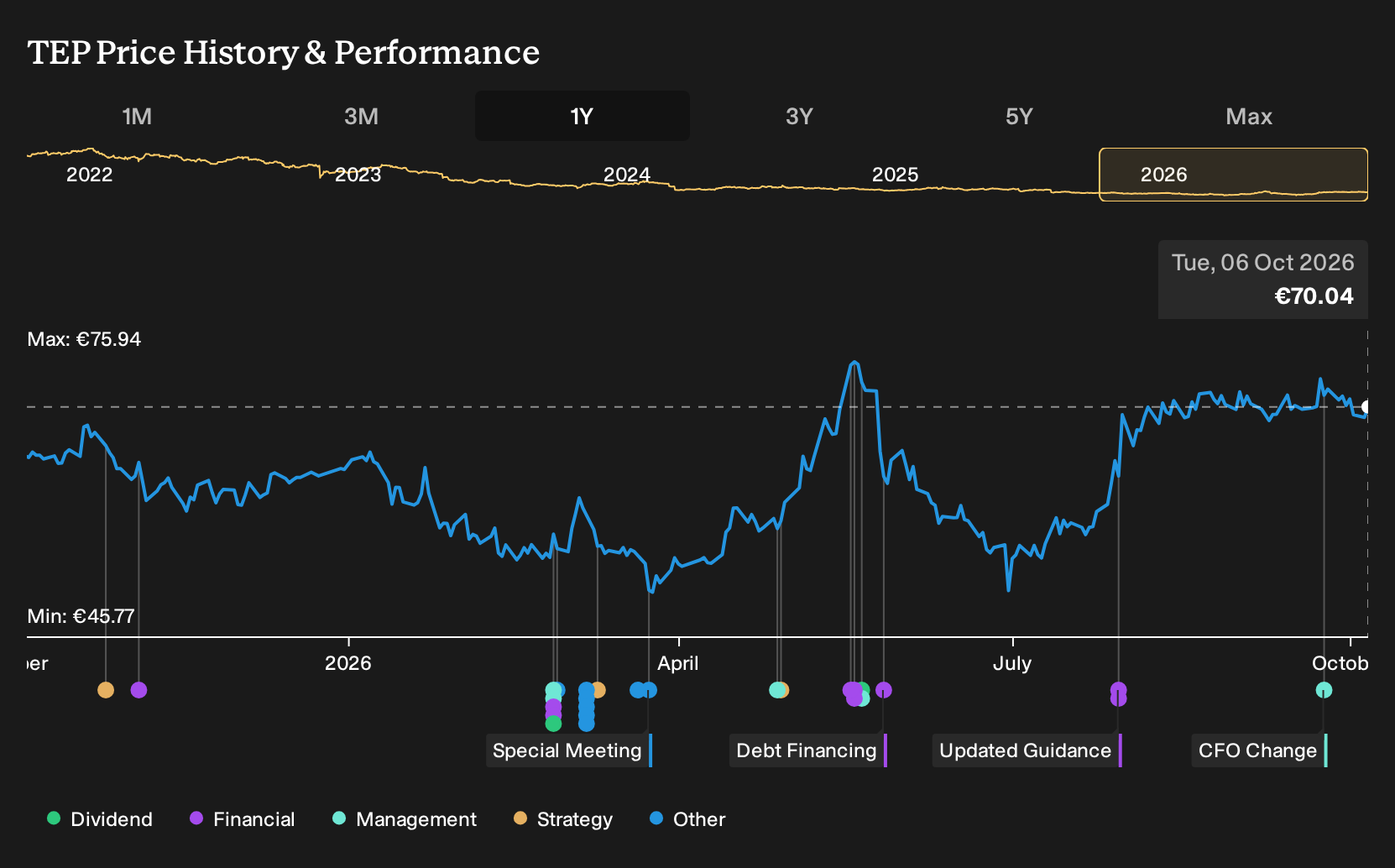Screen dimensions: 1395x868
Task: Click the orange Strategy dot right of the stacked blue dots
Action: (598, 690)
